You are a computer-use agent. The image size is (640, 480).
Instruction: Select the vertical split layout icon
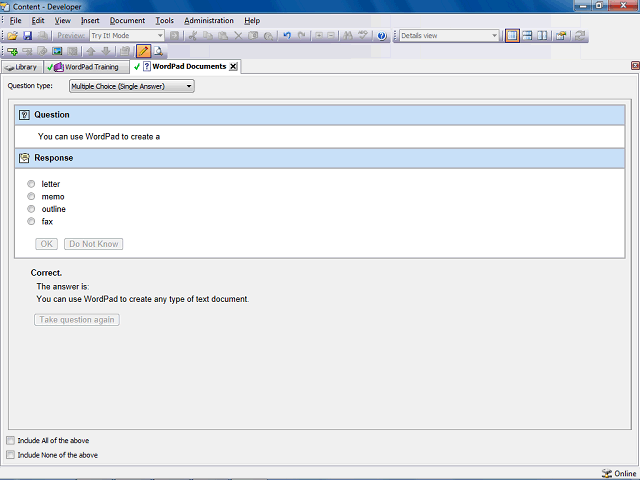[542, 36]
